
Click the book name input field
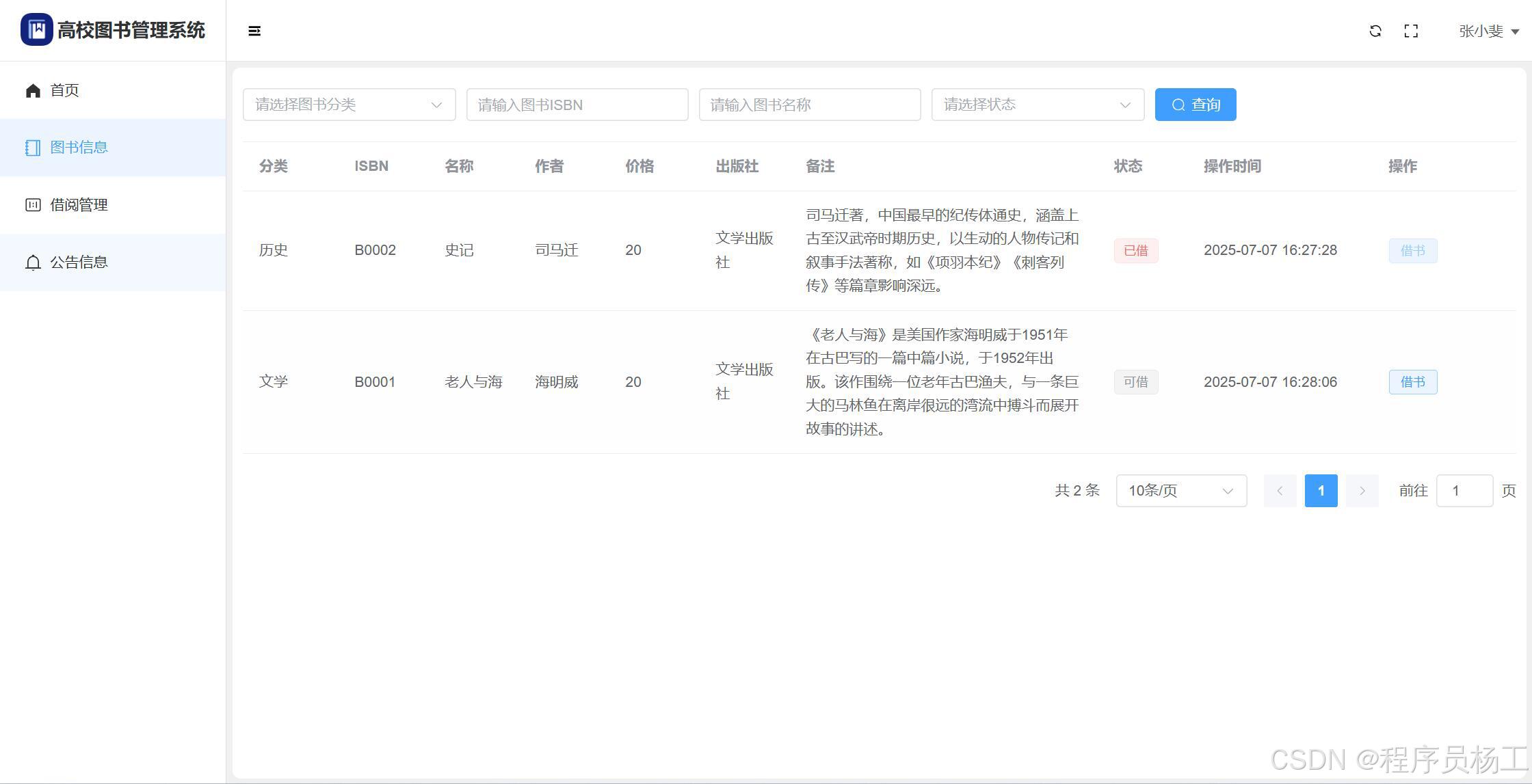[809, 105]
